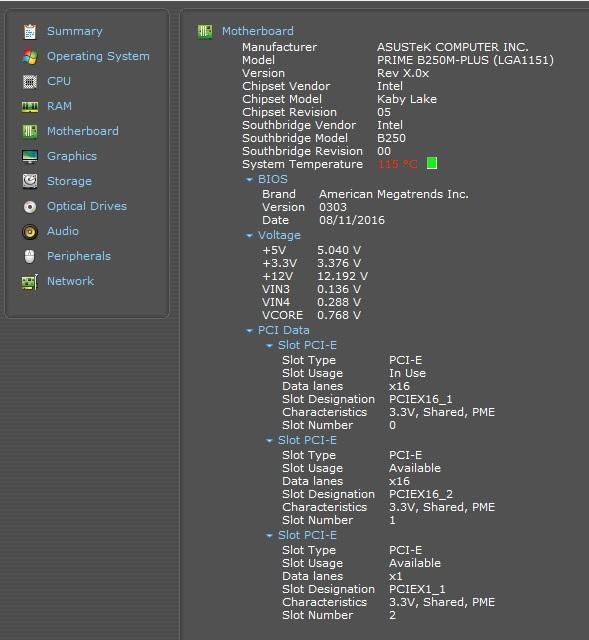589x640 pixels.
Task: Click the Southbridge Revision value 00
Action: pos(384,151)
